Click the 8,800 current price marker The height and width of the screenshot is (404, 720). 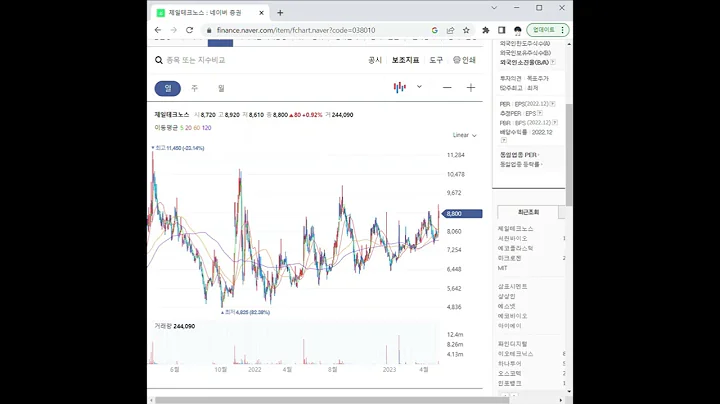(462, 213)
